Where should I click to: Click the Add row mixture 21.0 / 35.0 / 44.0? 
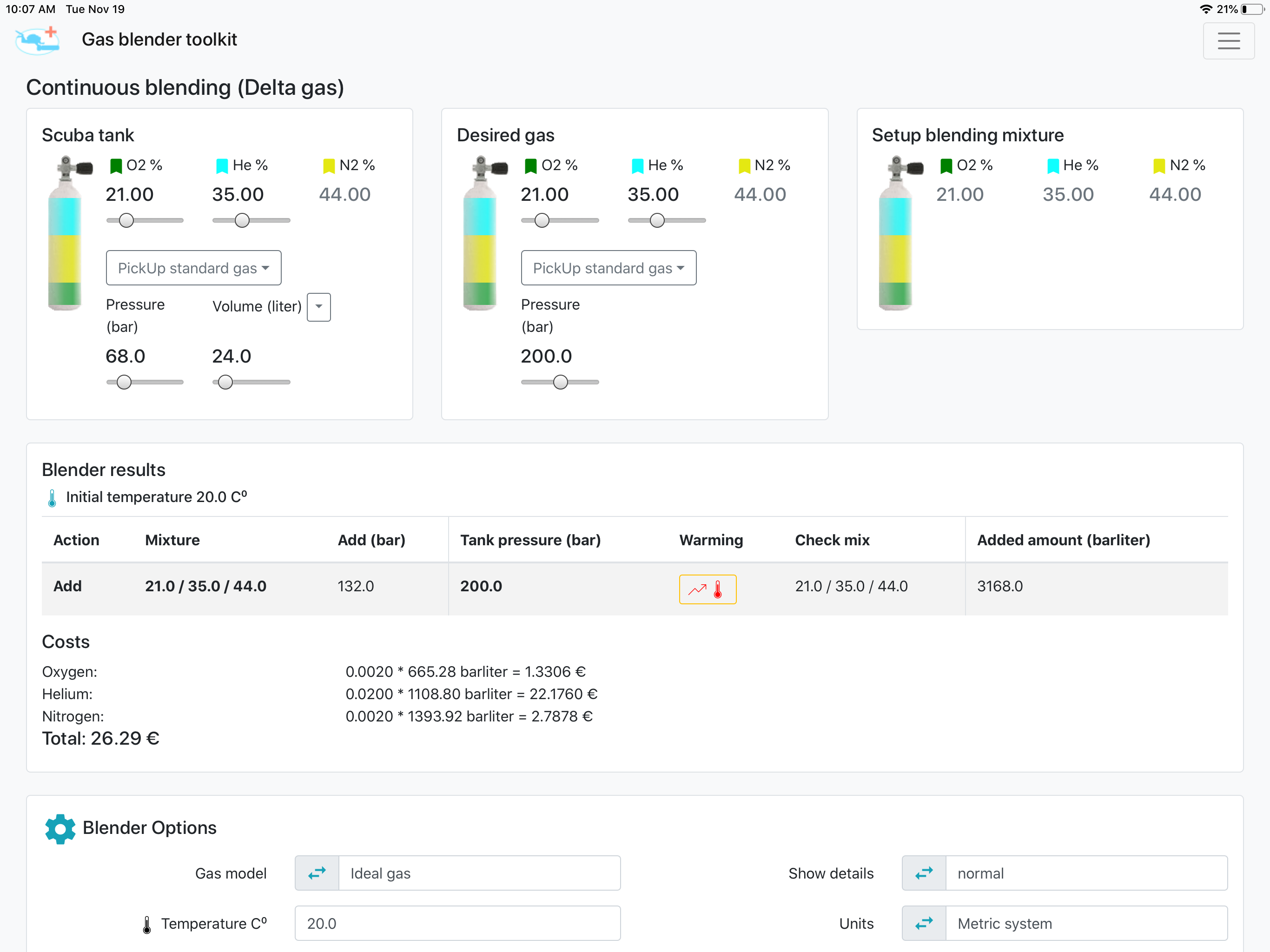(x=205, y=586)
